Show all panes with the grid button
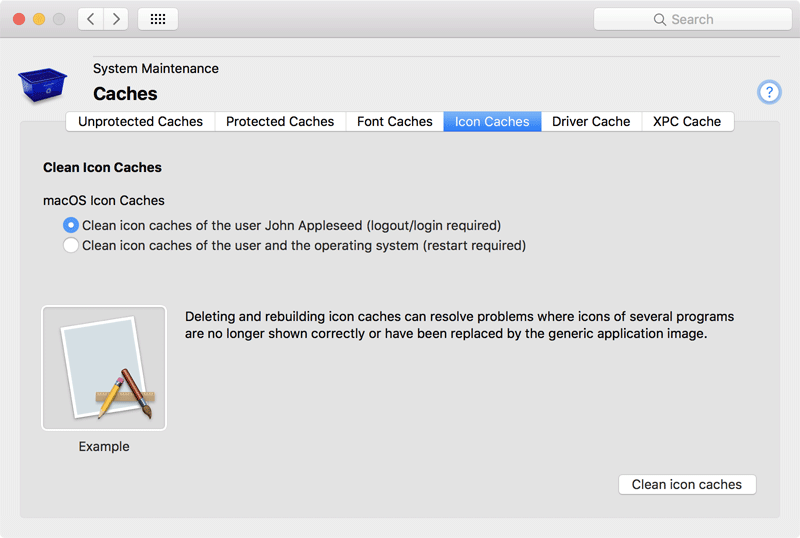This screenshot has width=800, height=538. pos(158,19)
